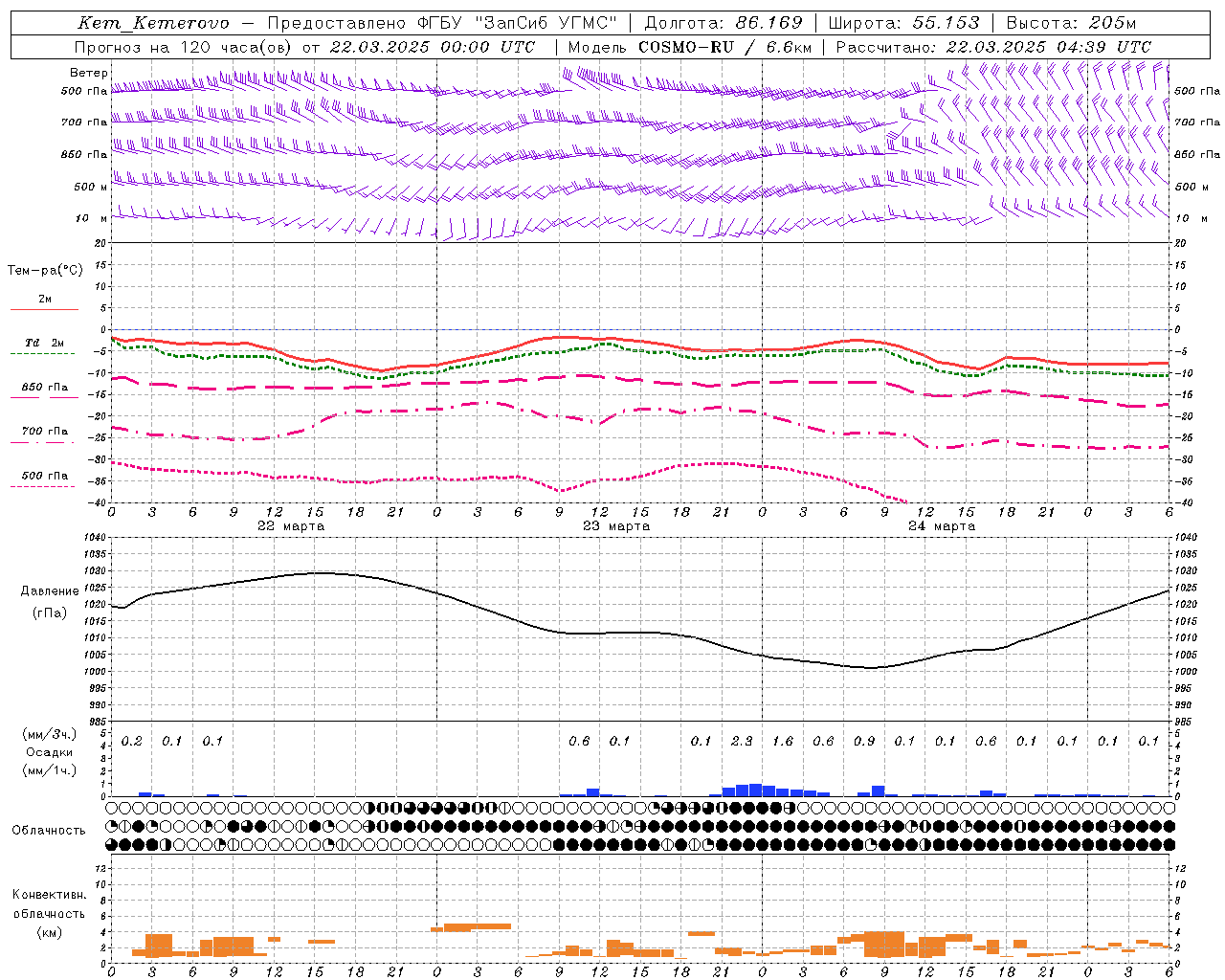
Task: Click the Рассчитано: 22.03.2025 04:39 UTC text
Action: tap(993, 47)
